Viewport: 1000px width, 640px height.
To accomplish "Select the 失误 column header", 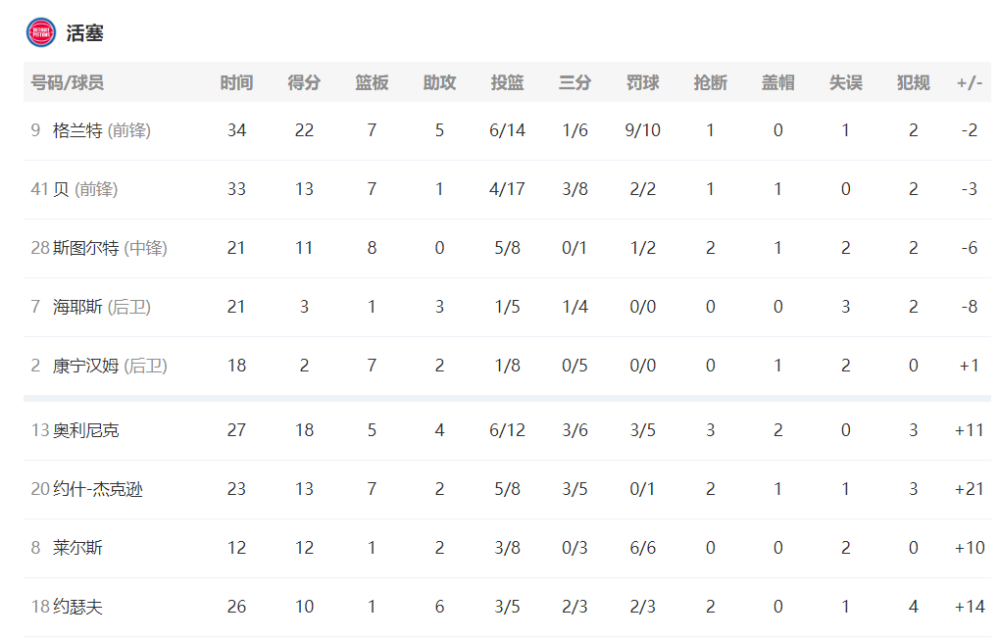I will click(x=846, y=82).
